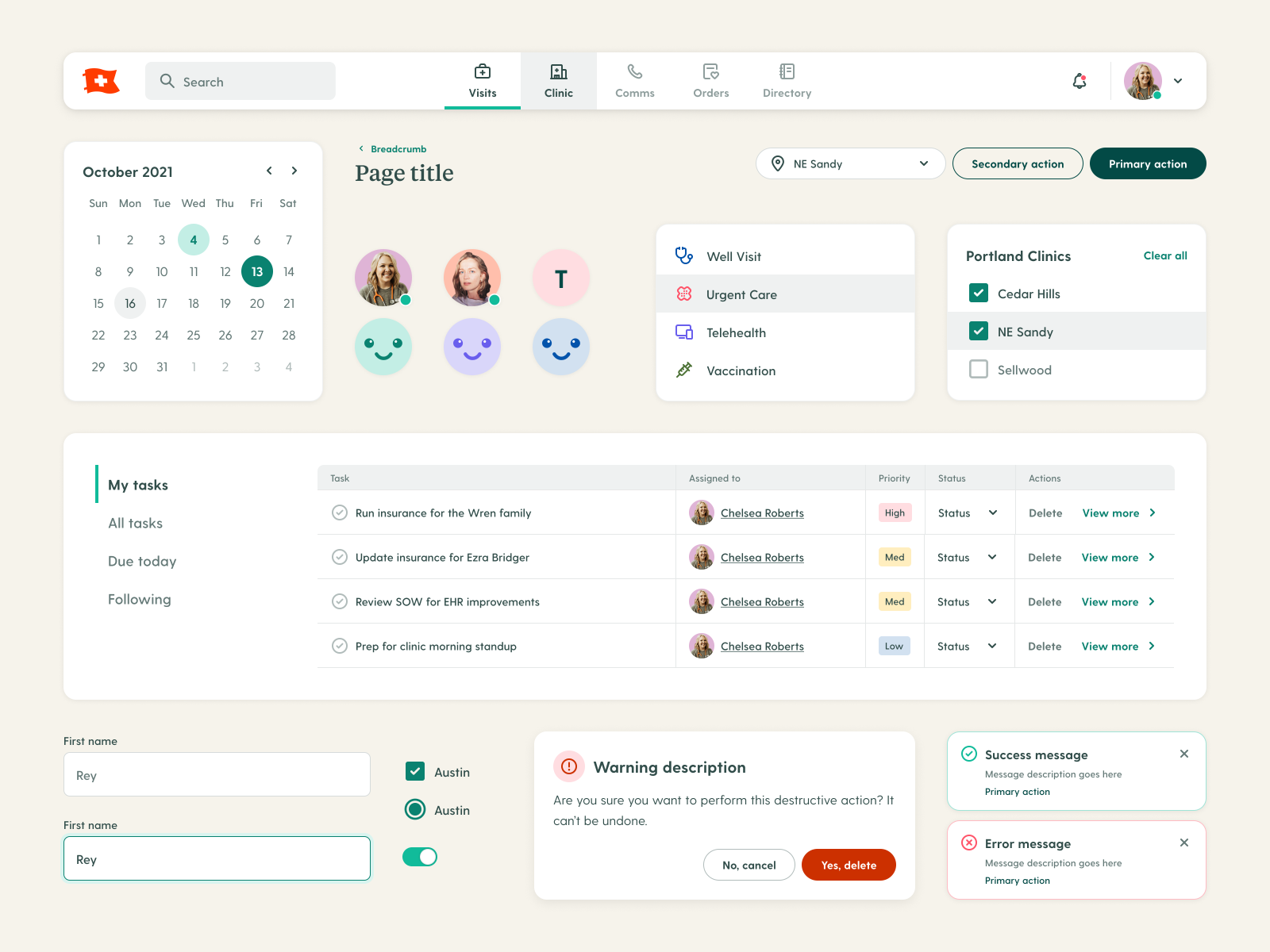Click the Primary action button
This screenshot has height=952, width=1270.
[x=1148, y=163]
